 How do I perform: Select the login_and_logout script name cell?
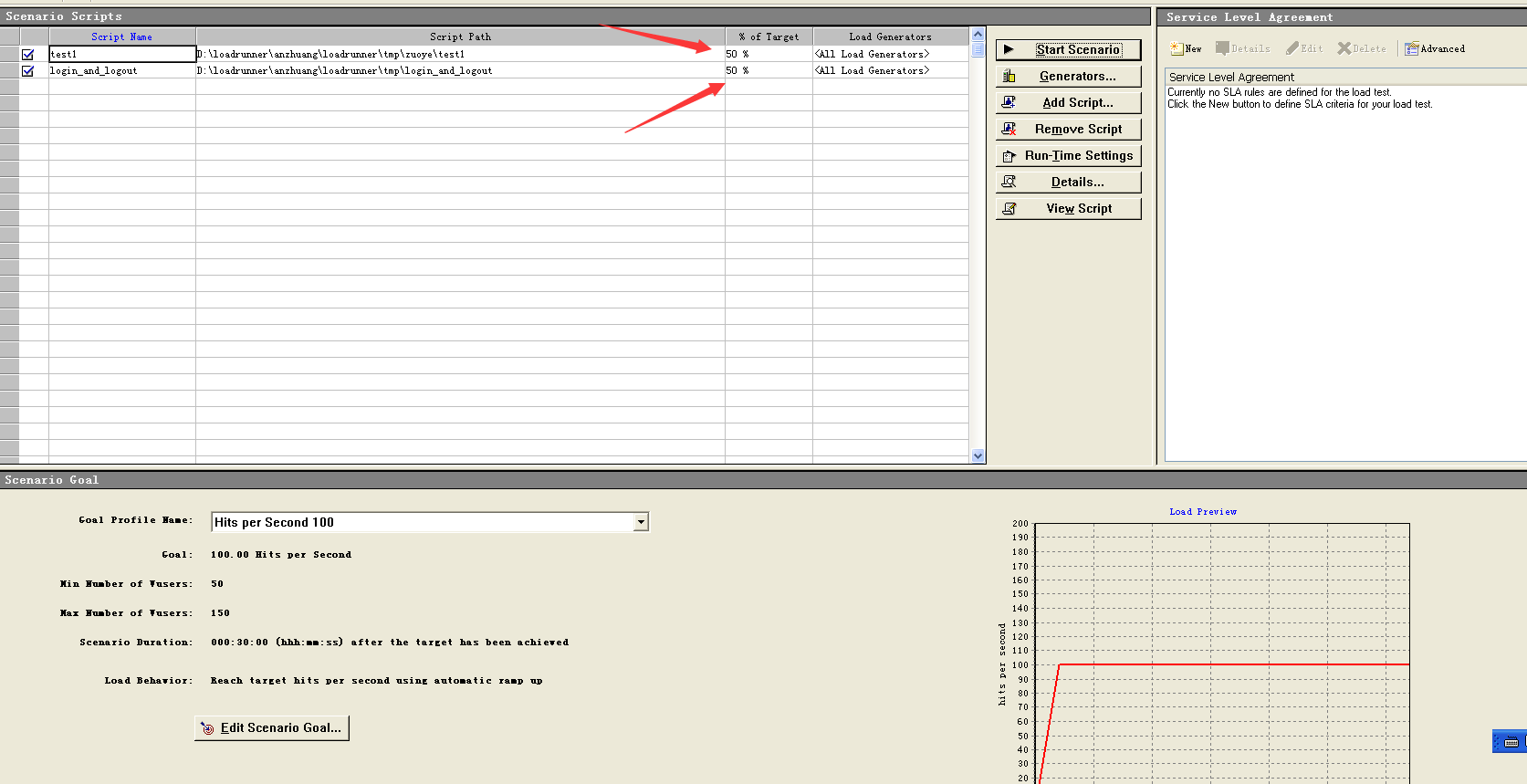click(122, 70)
